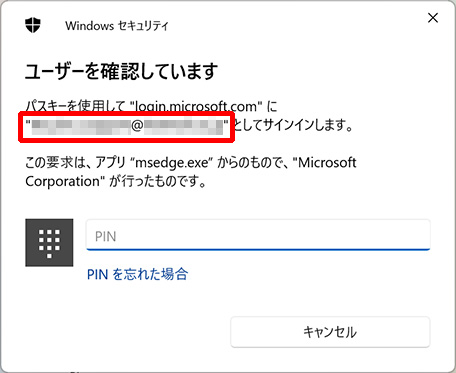The width and height of the screenshot is (456, 373).
Task: Click the Windows Security shield icon
Action: tap(33, 25)
